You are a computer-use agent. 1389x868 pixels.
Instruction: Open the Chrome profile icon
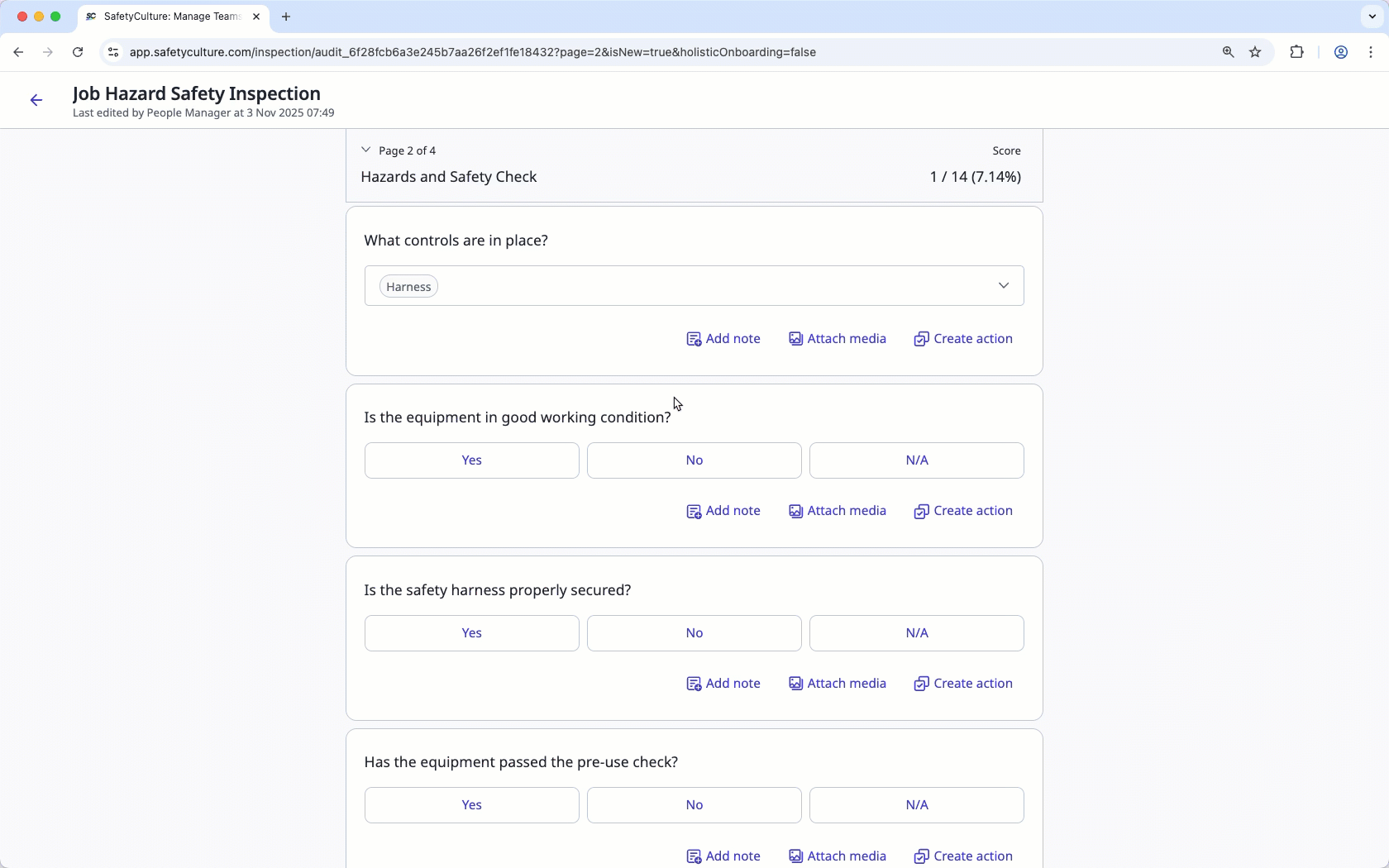click(x=1341, y=52)
